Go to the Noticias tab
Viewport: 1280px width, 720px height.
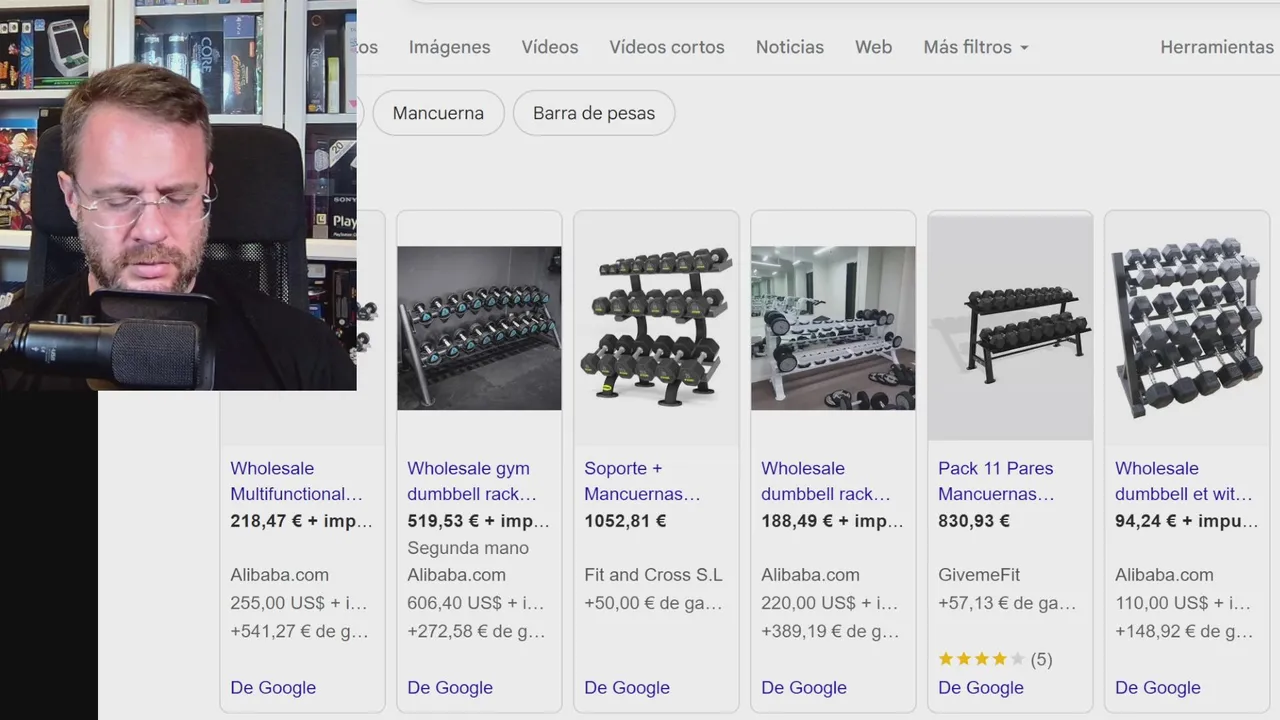pyautogui.click(x=789, y=47)
